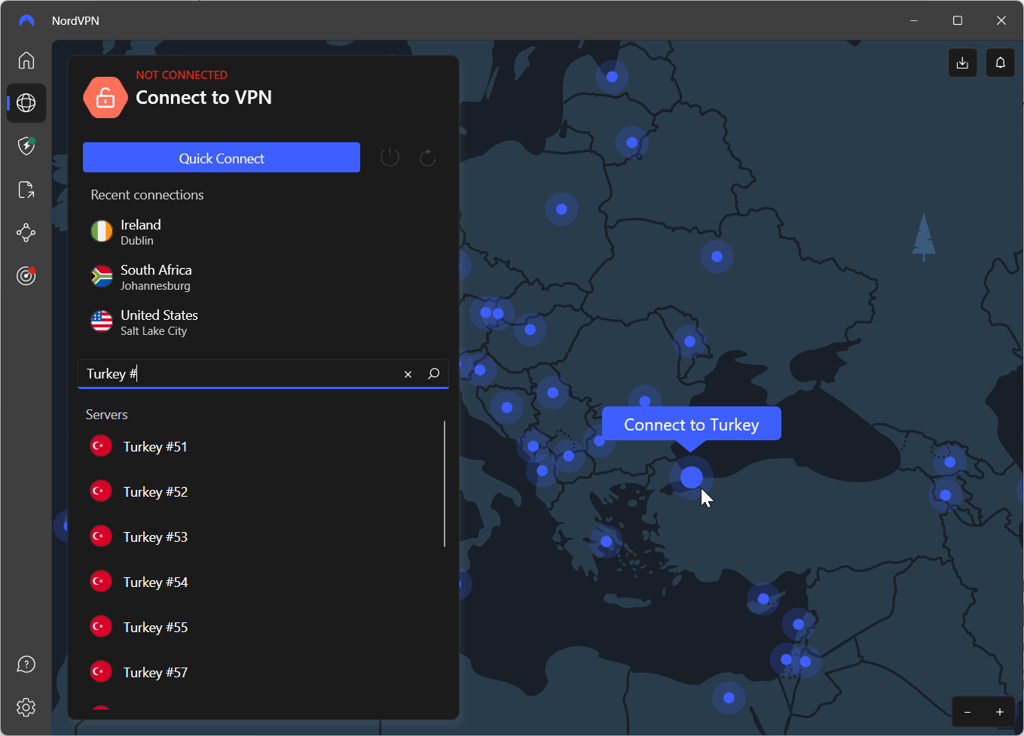Click the South Africa flag icon

[x=101, y=276]
